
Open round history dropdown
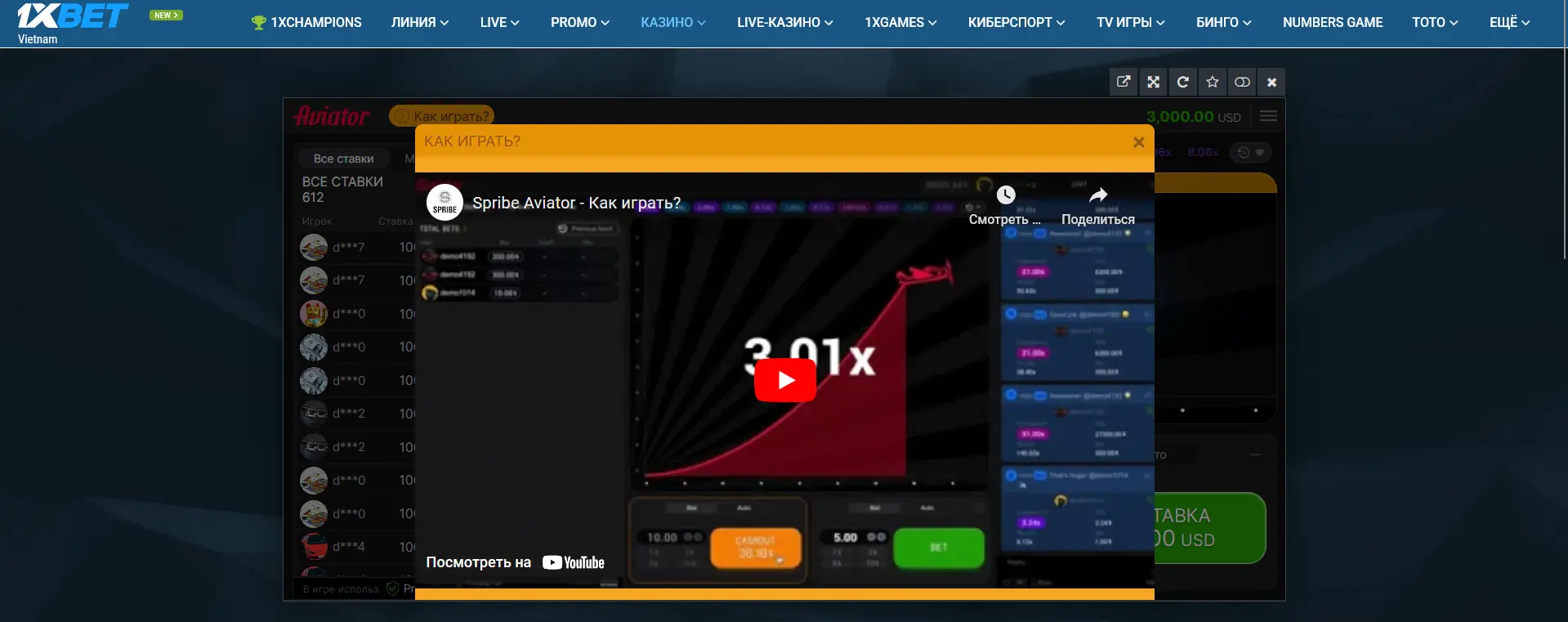pyautogui.click(x=1250, y=152)
